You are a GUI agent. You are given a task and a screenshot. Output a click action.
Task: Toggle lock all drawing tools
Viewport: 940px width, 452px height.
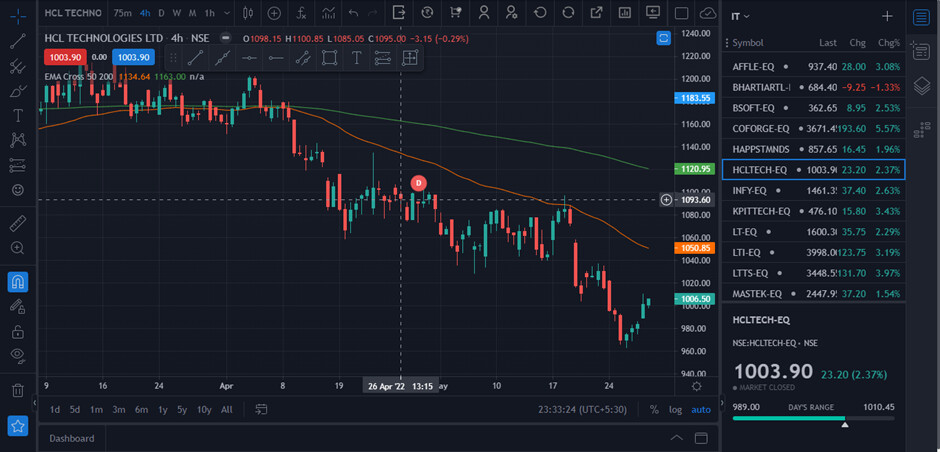click(18, 332)
